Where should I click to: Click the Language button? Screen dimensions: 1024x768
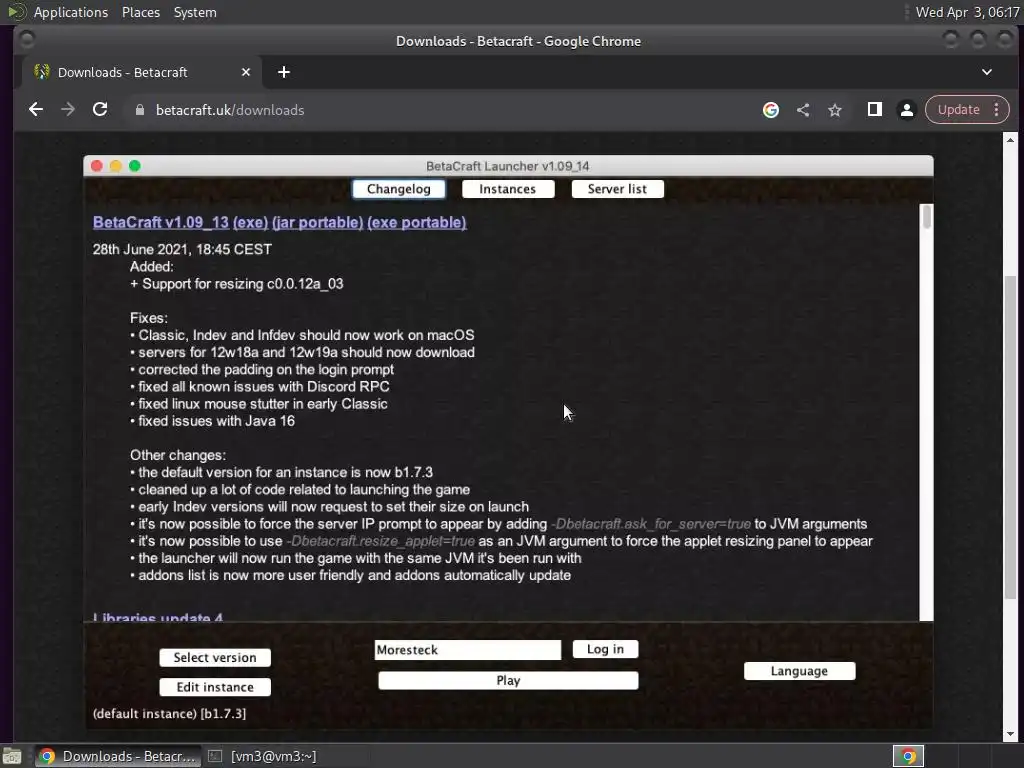(799, 671)
